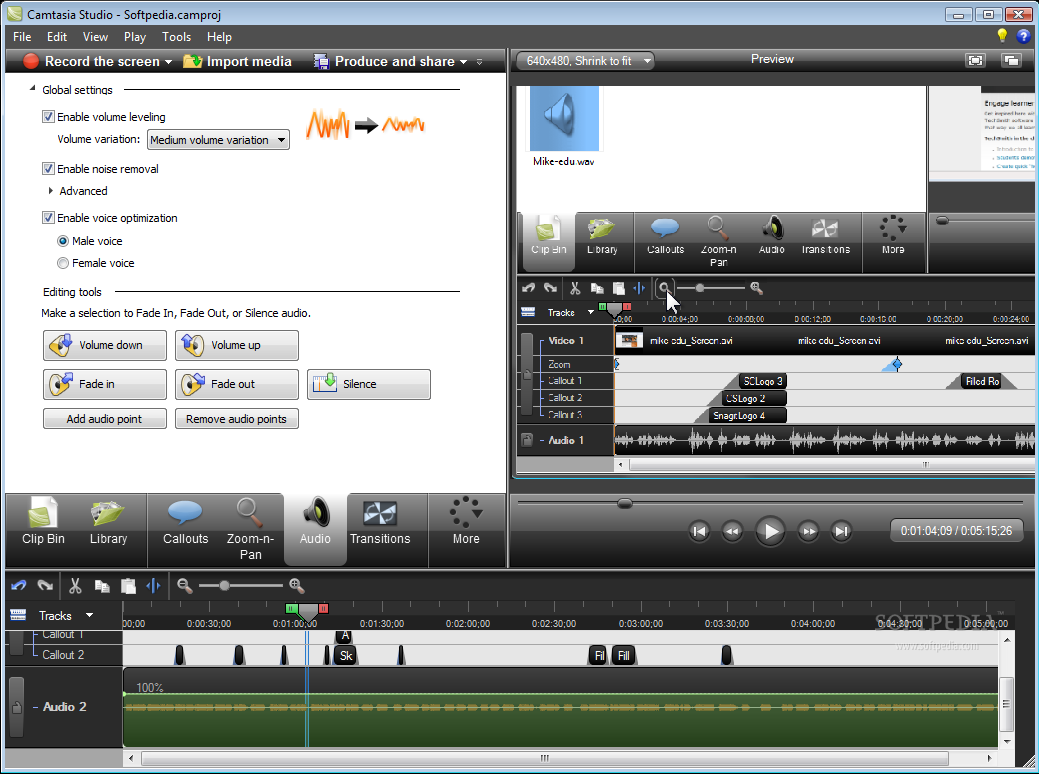Image resolution: width=1039 pixels, height=774 pixels.
Task: Zoom in the main timeline magnifier icon
Action: coord(296,586)
